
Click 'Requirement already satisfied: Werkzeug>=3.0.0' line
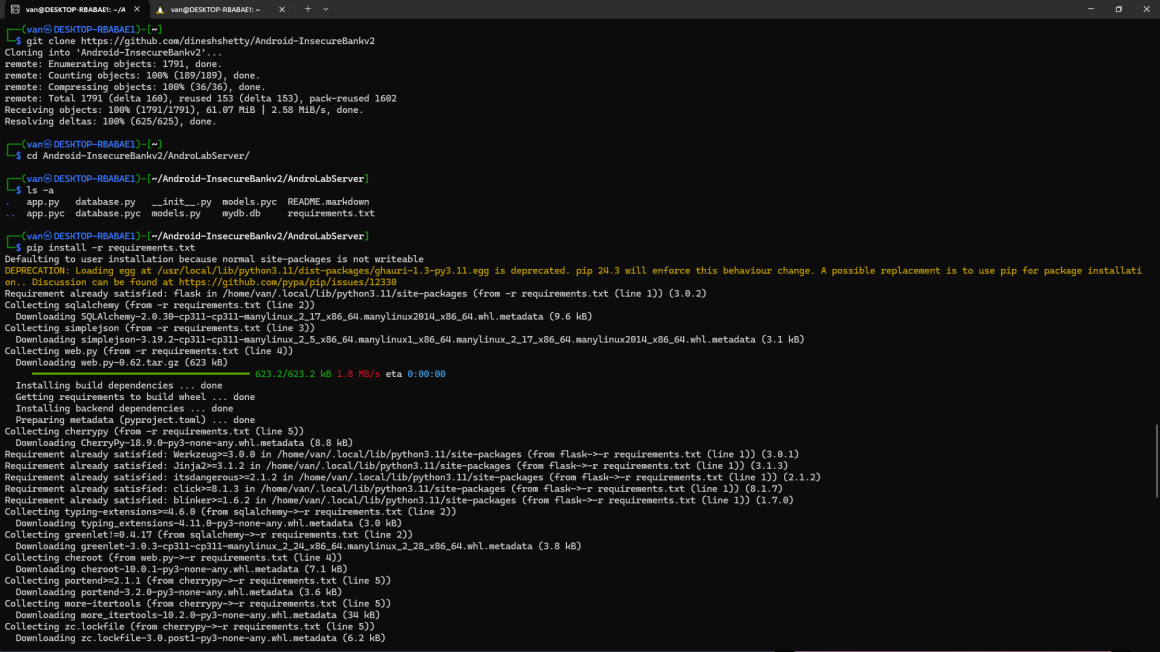402,454
